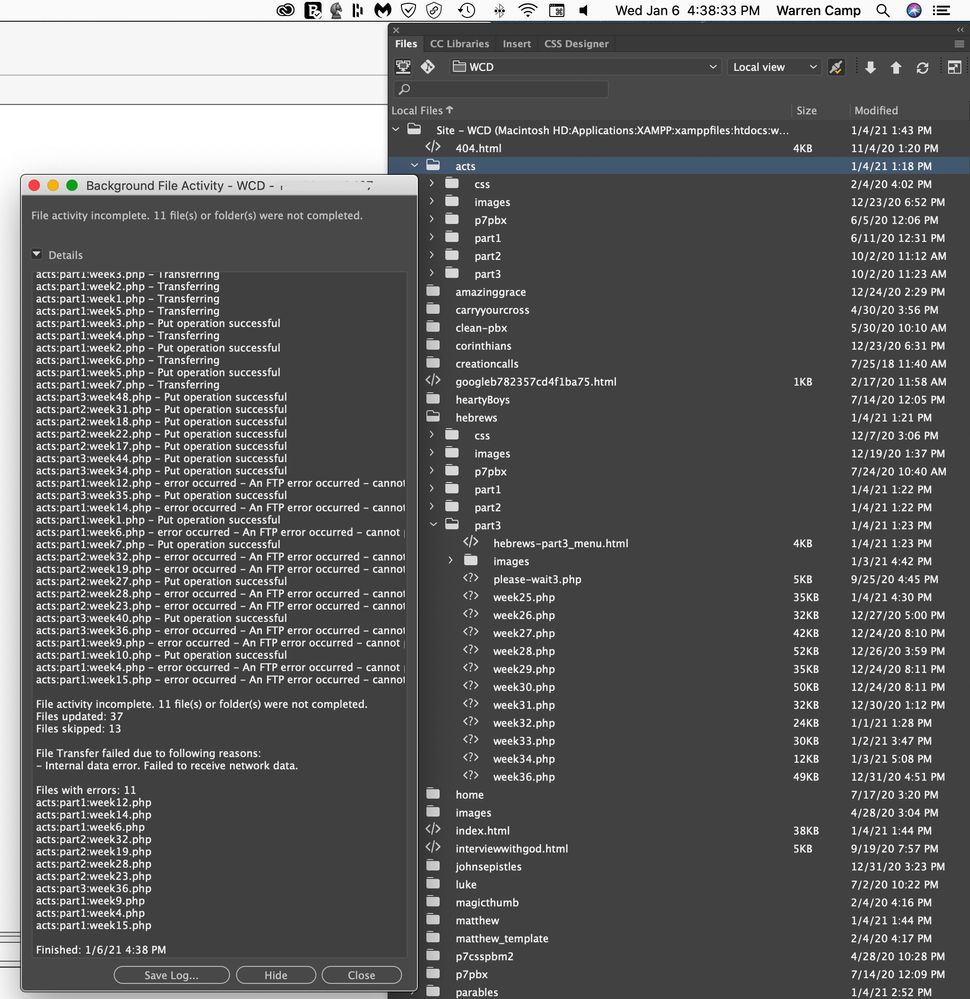This screenshot has height=999, width=970.
Task: Switch to the Insert tab
Action: pyautogui.click(x=516, y=44)
